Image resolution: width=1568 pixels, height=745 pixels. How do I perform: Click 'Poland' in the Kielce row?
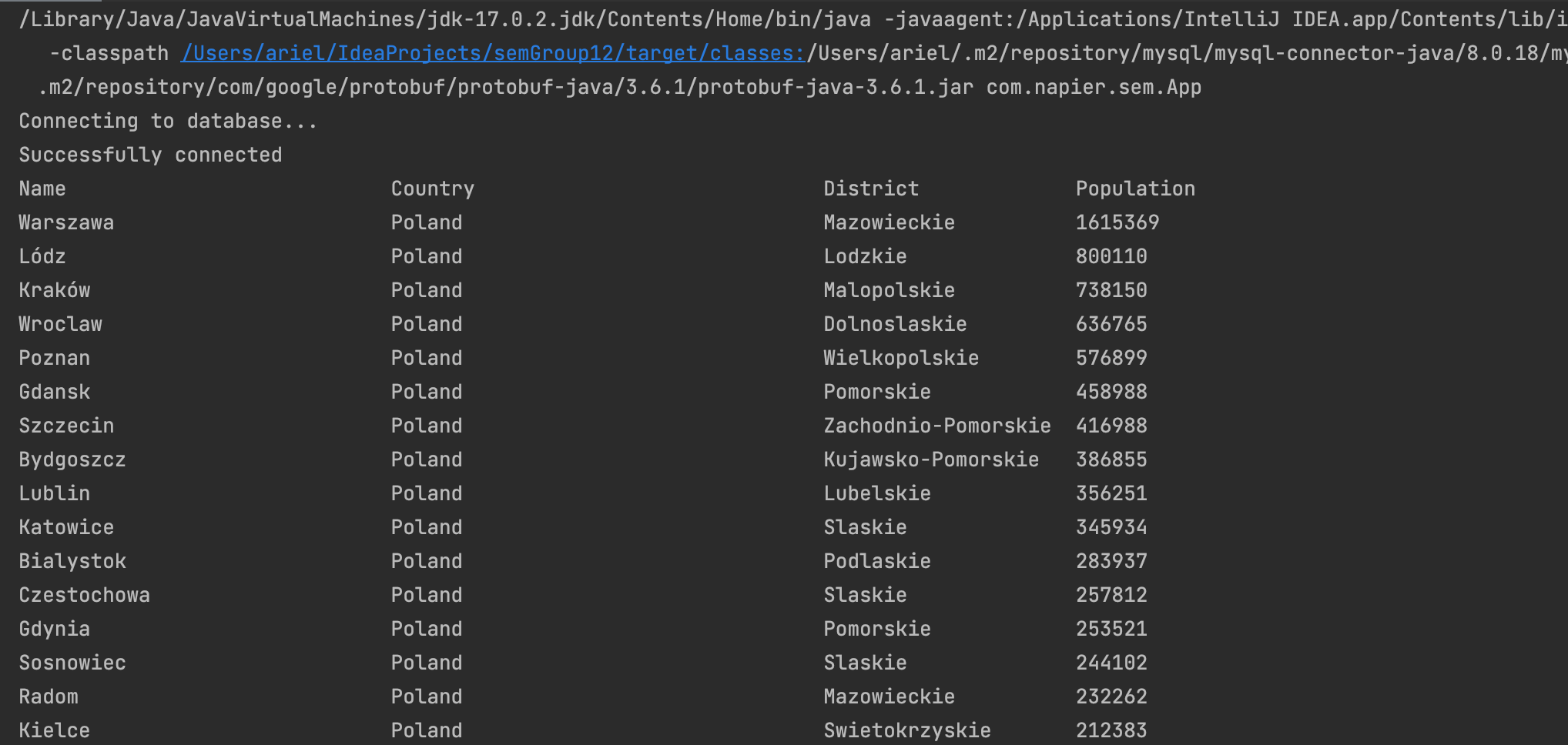427,730
